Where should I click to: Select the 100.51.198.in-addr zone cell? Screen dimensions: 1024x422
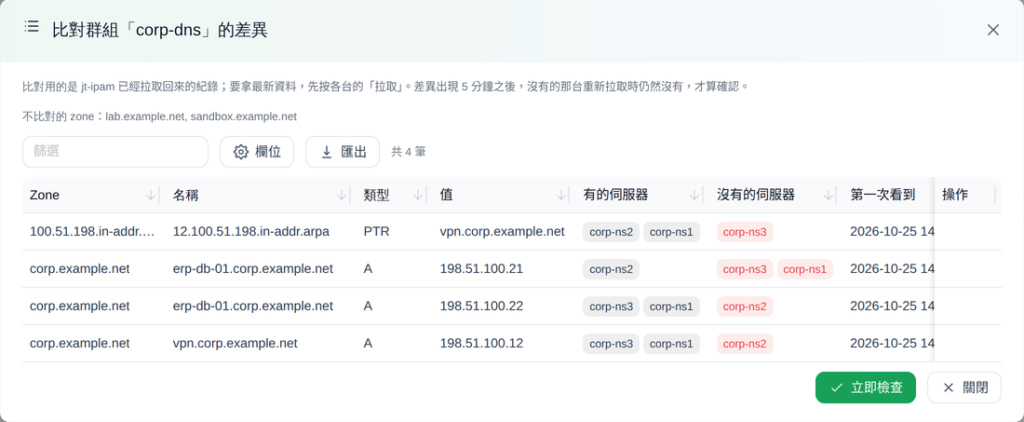coord(92,231)
